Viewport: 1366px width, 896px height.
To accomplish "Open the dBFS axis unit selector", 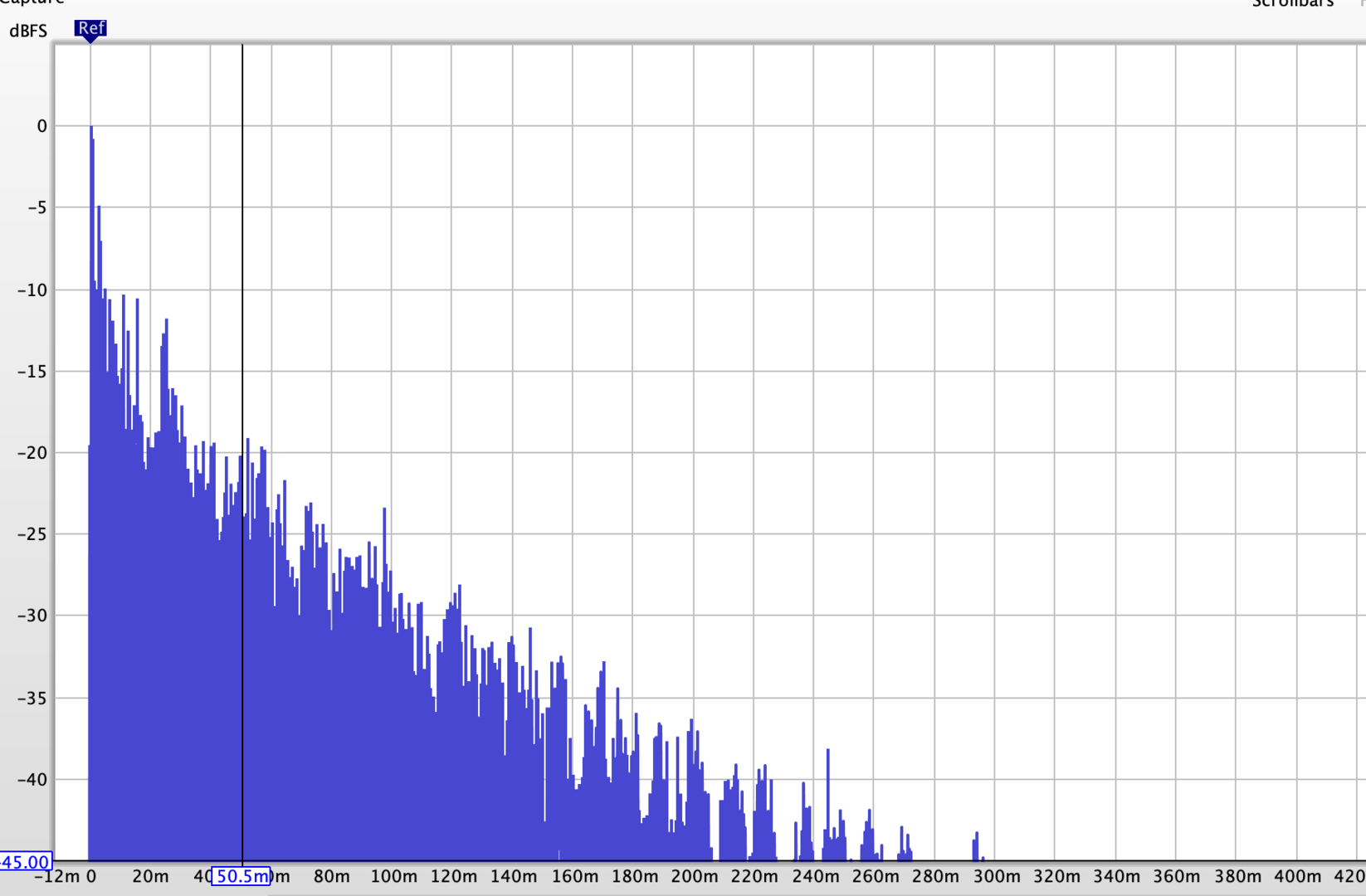I will click(x=28, y=32).
